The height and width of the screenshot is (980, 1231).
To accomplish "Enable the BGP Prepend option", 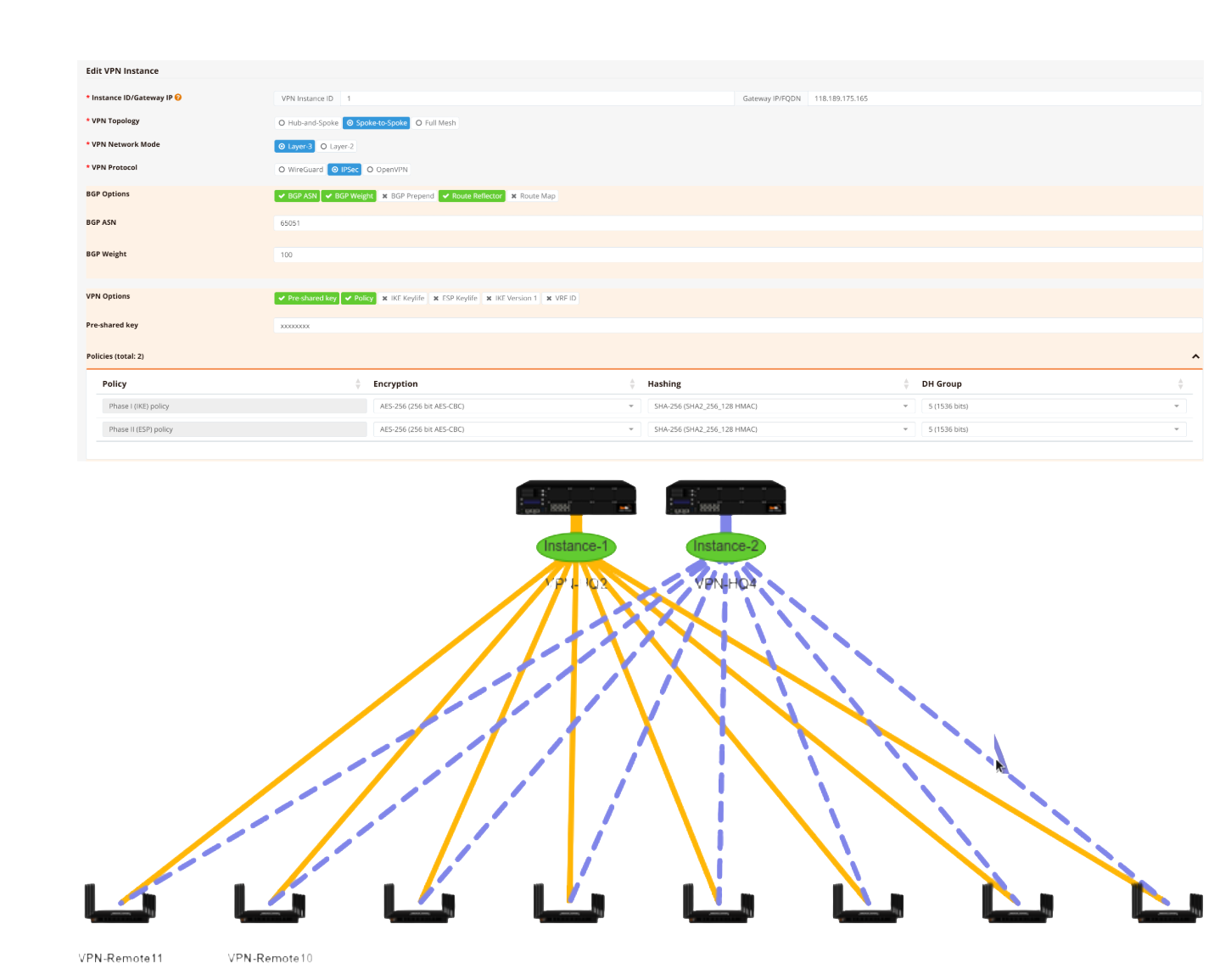I will click(x=408, y=196).
